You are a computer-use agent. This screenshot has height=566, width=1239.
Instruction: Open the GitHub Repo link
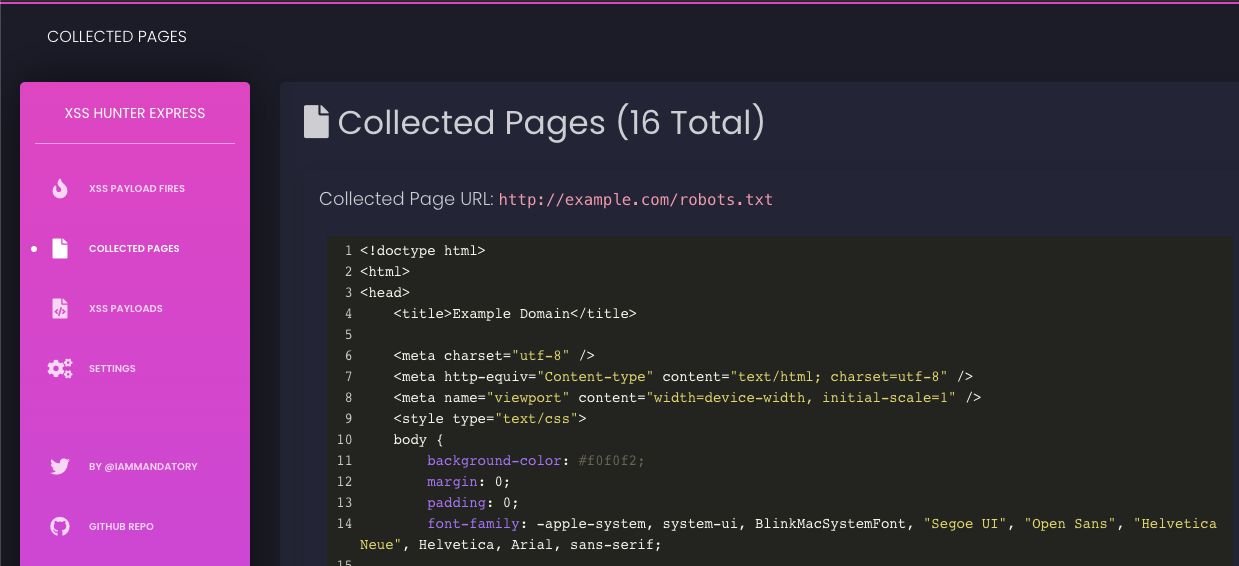point(121,526)
